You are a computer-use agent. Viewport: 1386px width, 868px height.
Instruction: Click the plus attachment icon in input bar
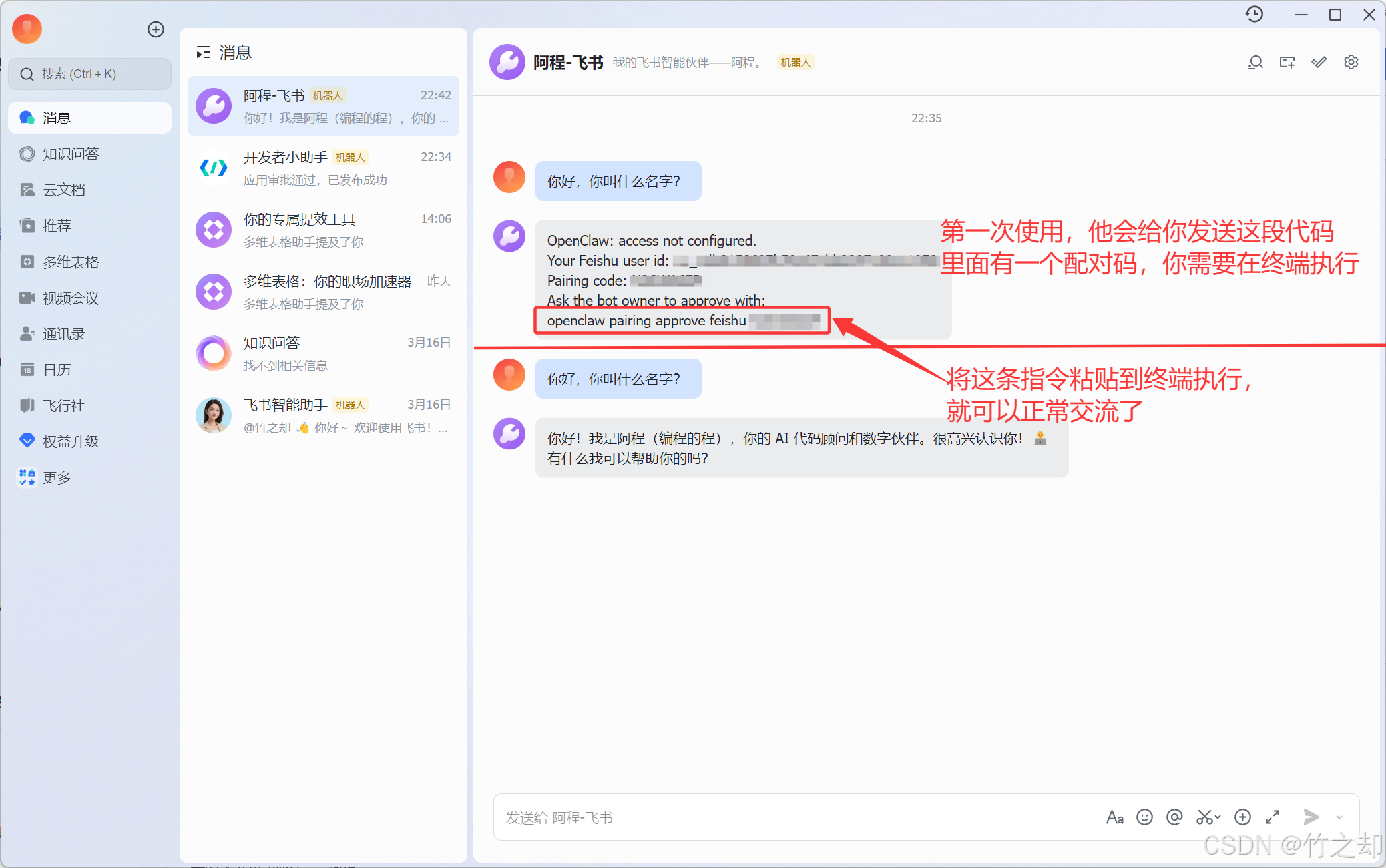1242,817
